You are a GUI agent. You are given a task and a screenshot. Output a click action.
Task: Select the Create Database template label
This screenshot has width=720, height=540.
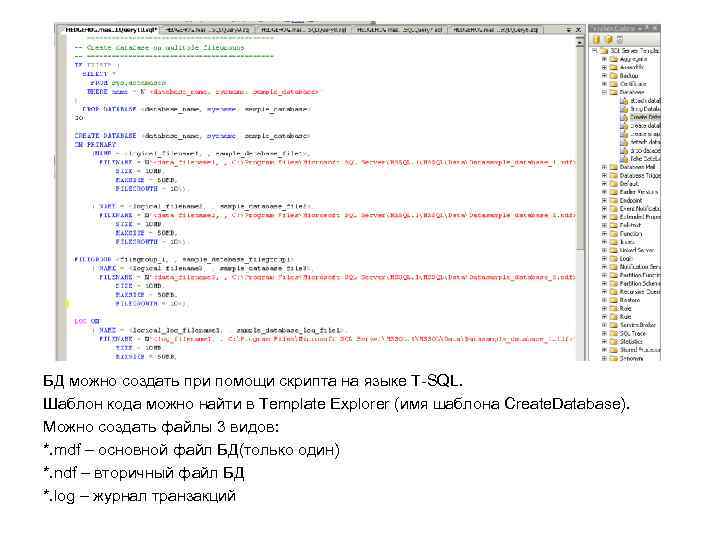[645, 117]
